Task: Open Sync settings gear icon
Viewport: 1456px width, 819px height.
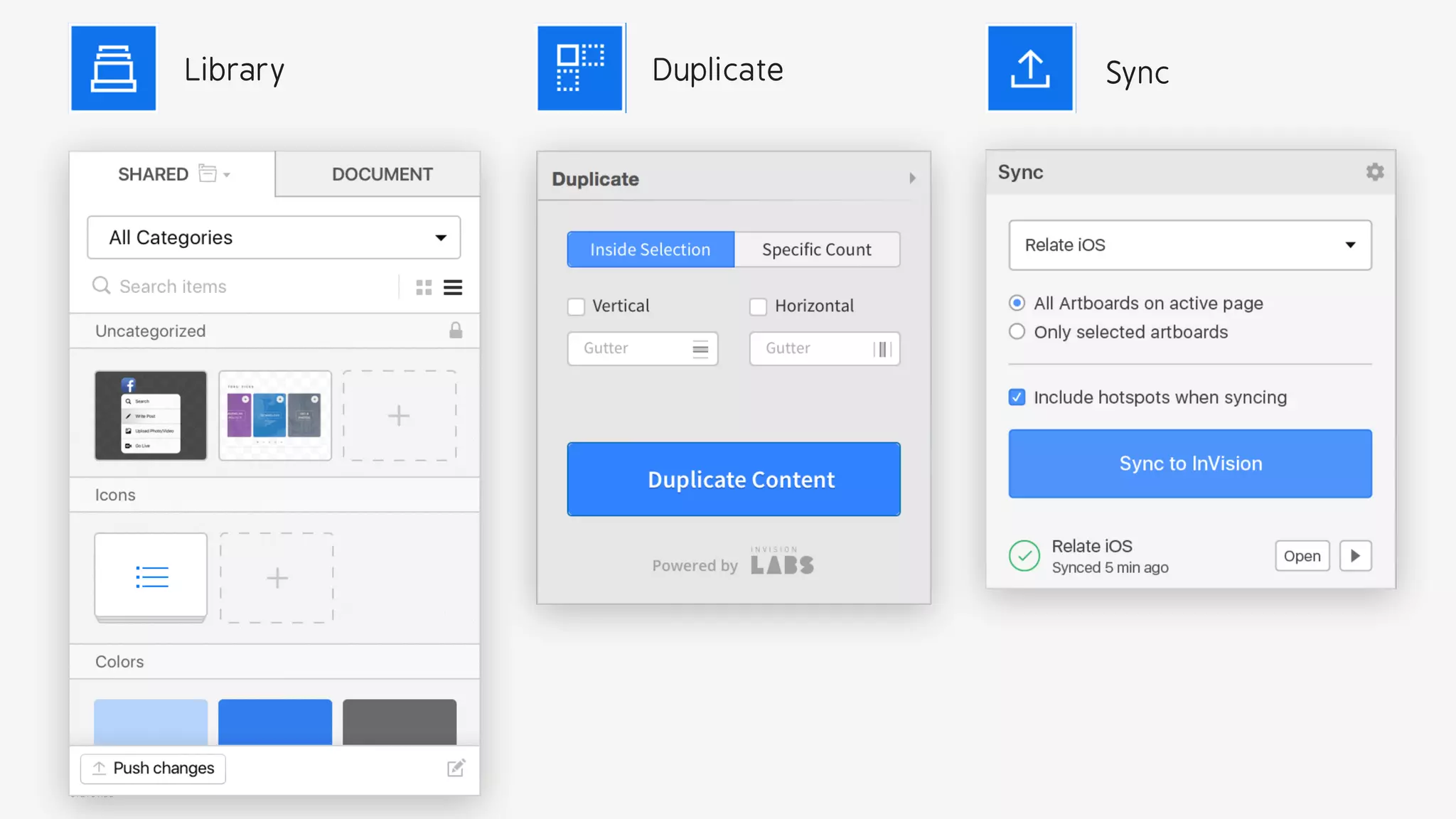Action: (x=1375, y=172)
